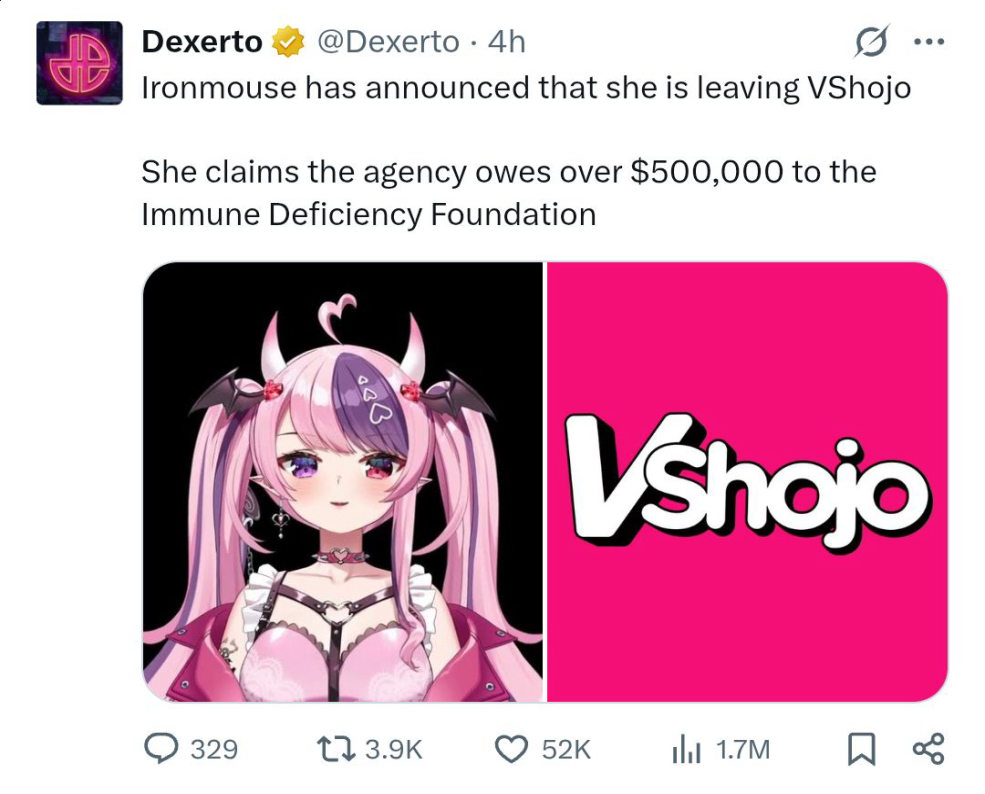Click the repost arrows icon

coord(335,749)
